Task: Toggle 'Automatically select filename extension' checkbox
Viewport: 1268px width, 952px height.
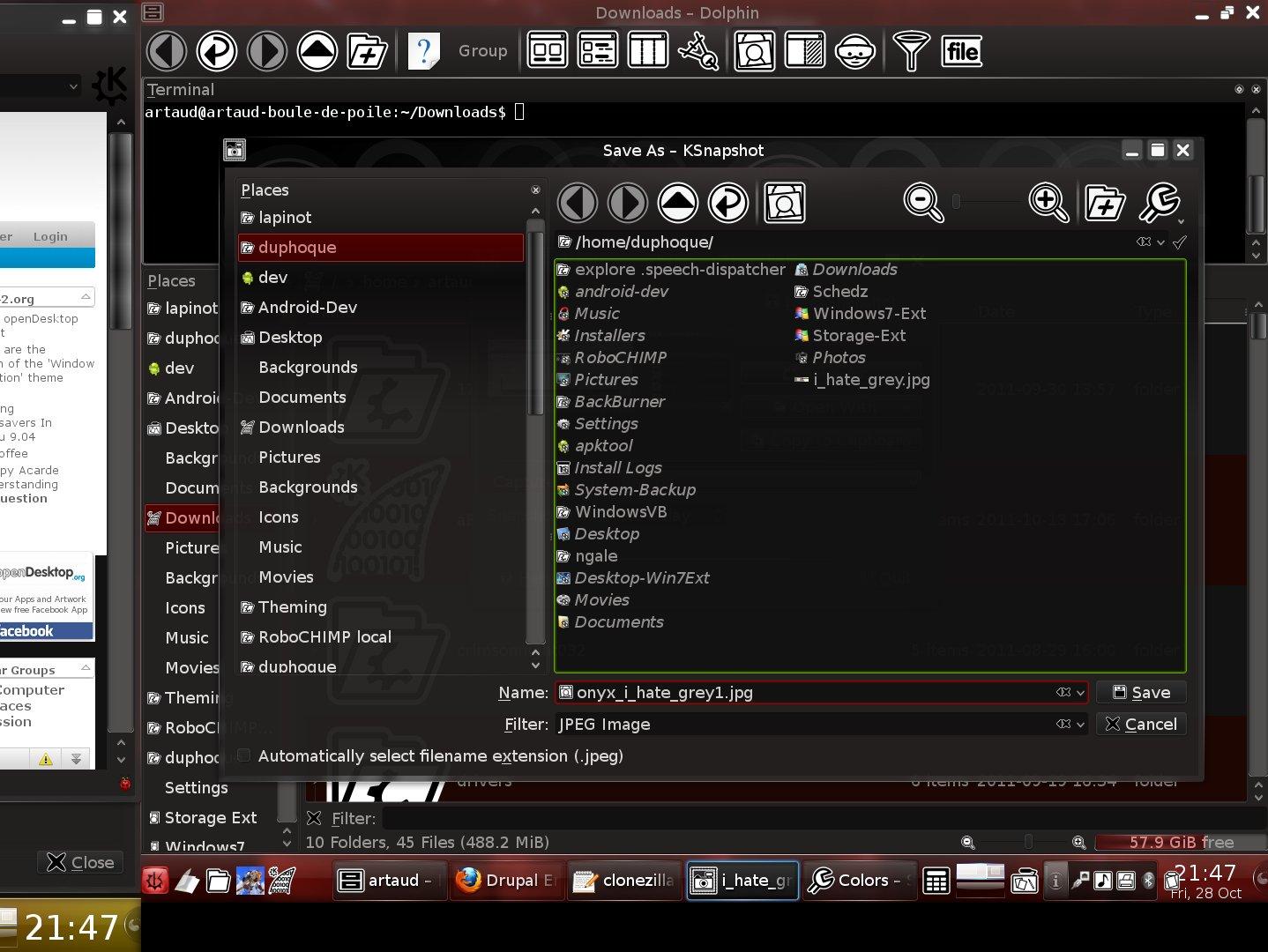Action: tap(244, 755)
